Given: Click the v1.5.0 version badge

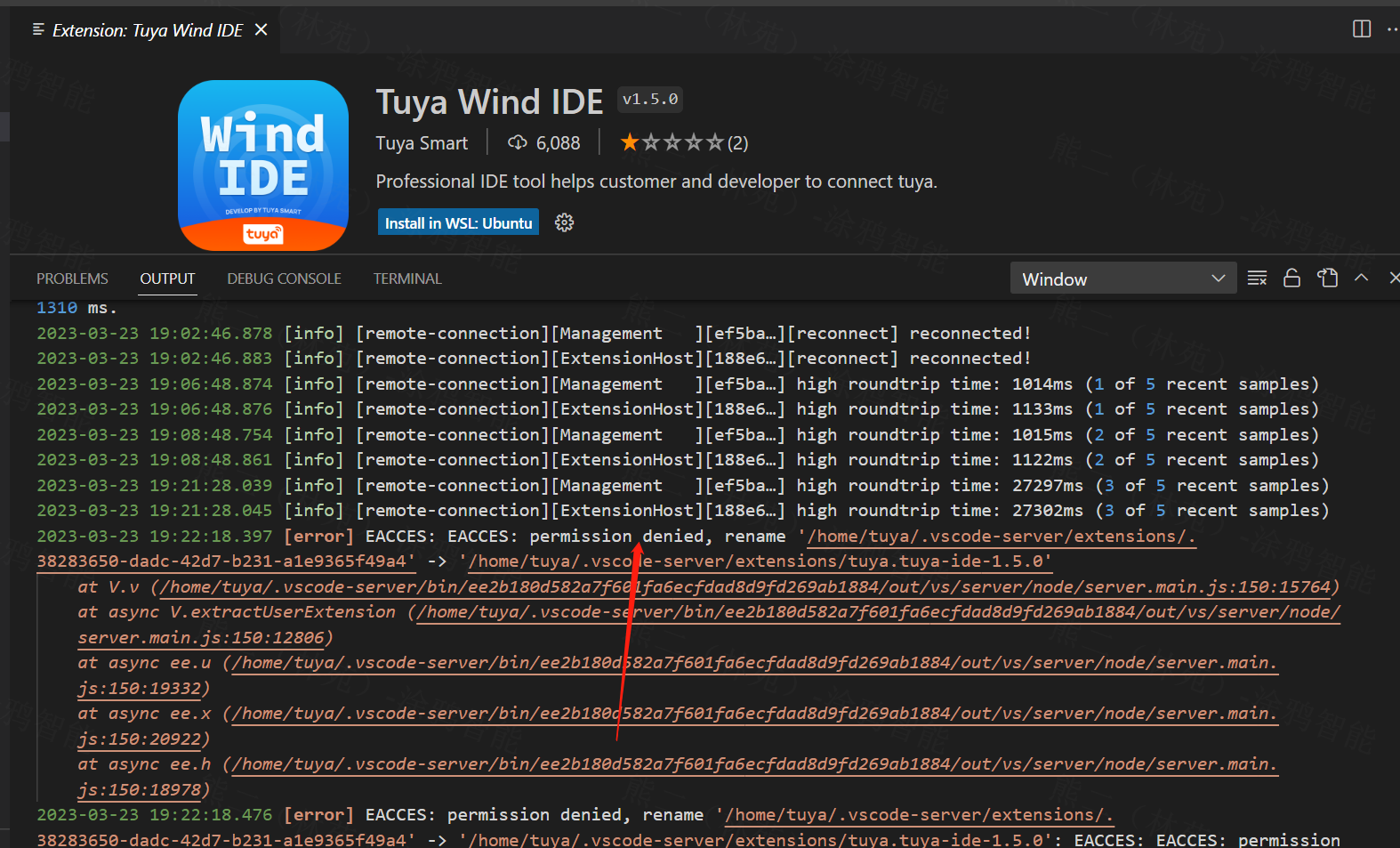Looking at the screenshot, I should click(650, 100).
